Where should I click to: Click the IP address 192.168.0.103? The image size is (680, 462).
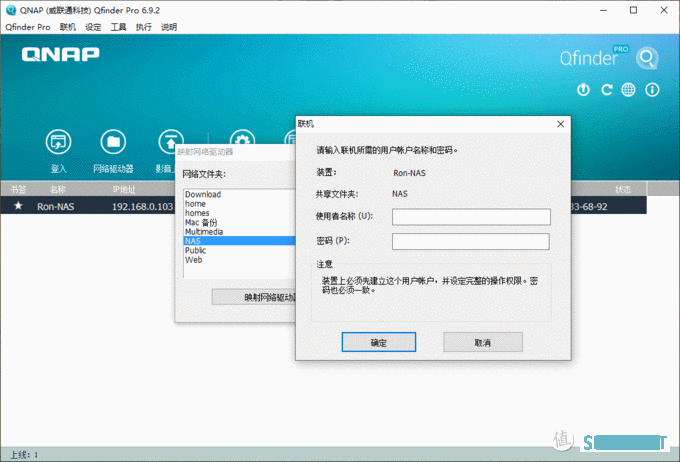[142, 206]
